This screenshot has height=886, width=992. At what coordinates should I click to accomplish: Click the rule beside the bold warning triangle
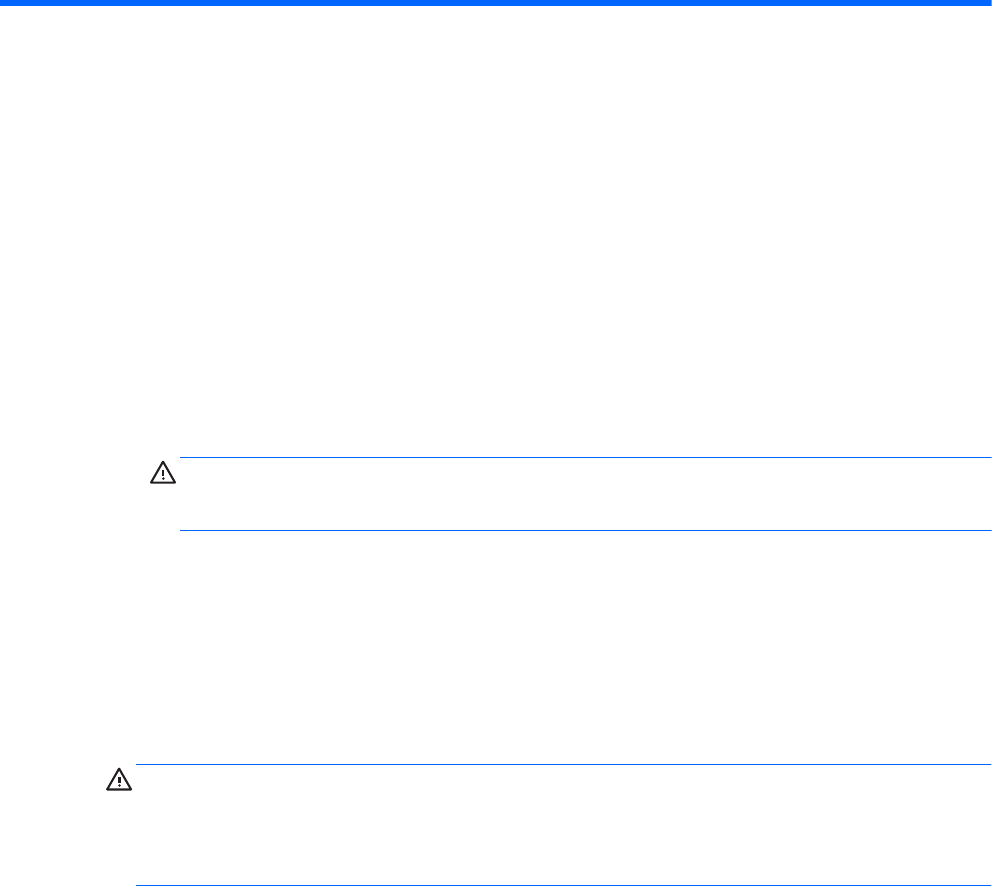click(560, 765)
